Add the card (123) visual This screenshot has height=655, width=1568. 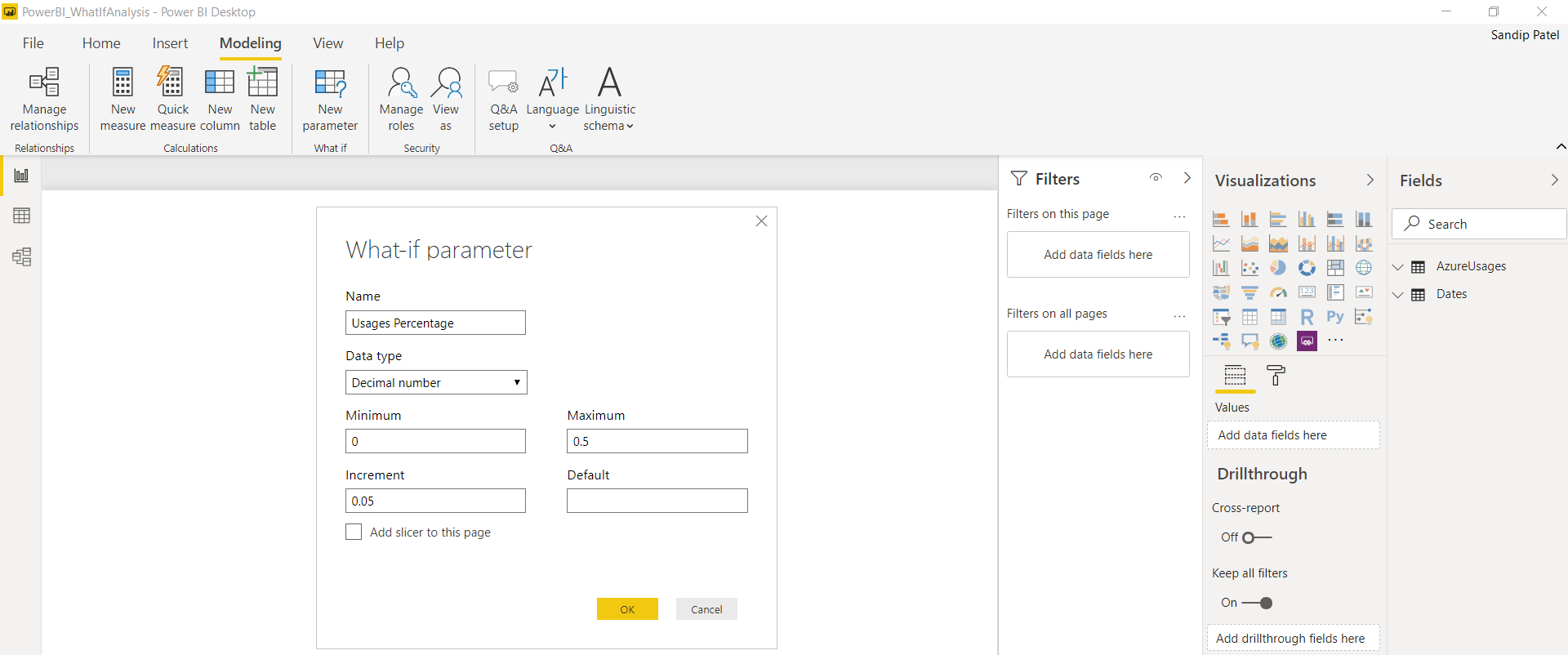pyautogui.click(x=1307, y=292)
